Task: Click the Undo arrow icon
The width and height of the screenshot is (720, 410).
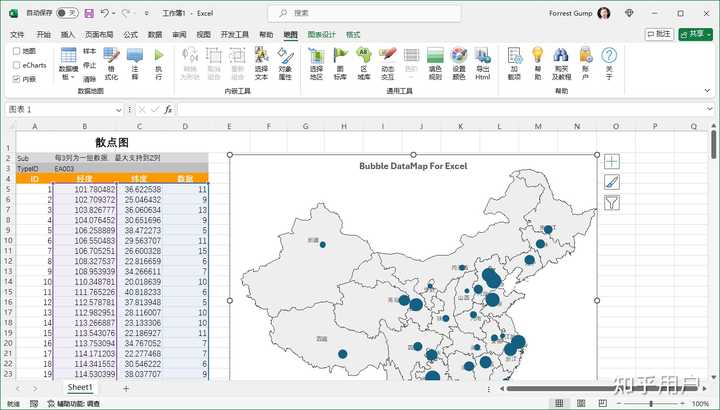Action: point(105,13)
